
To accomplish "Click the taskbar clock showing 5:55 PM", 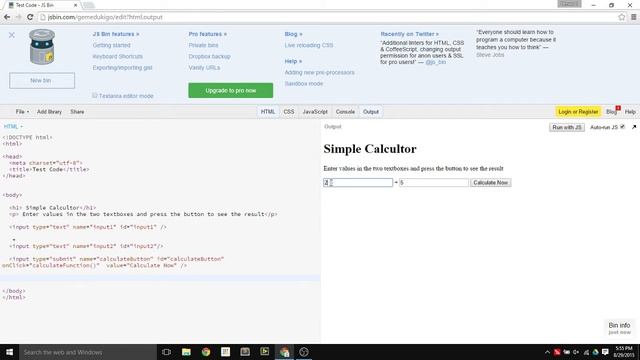I will click(x=624, y=352).
